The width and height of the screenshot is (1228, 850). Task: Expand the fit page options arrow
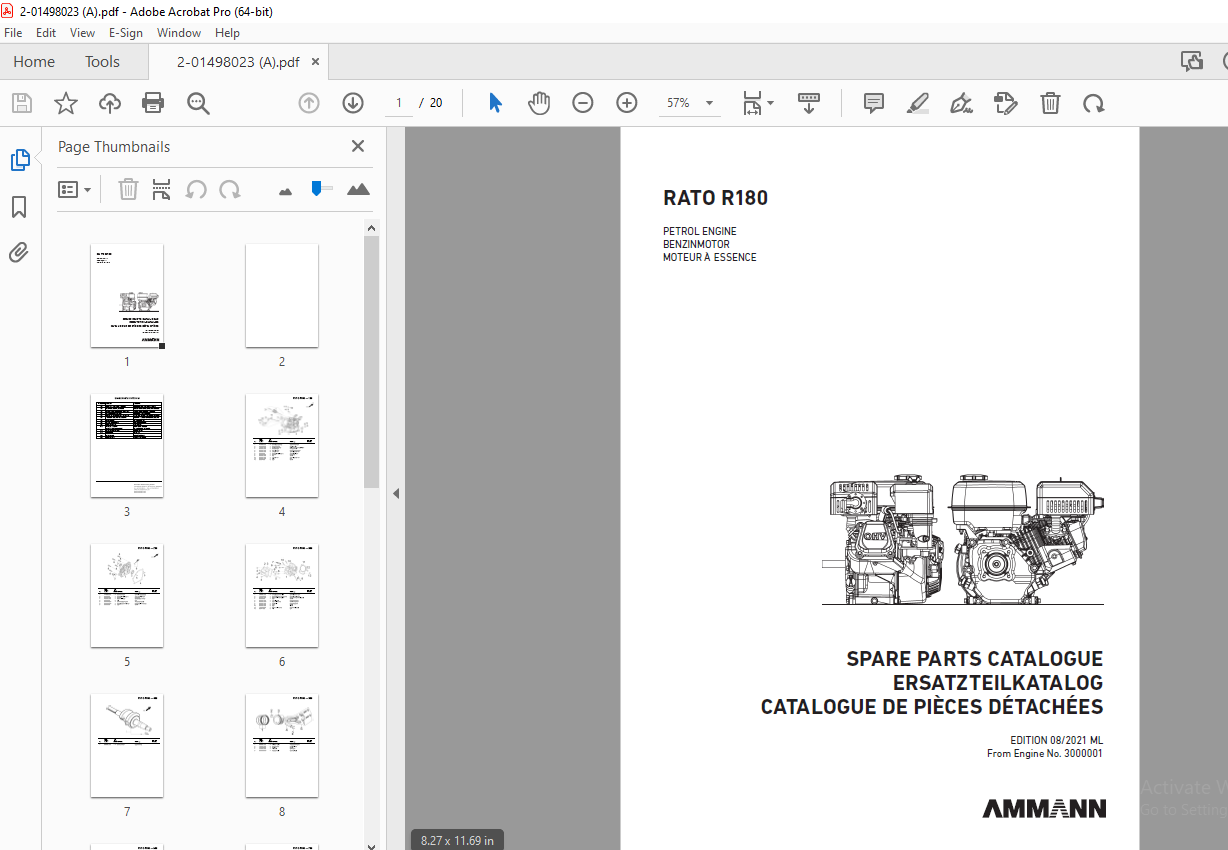point(770,103)
